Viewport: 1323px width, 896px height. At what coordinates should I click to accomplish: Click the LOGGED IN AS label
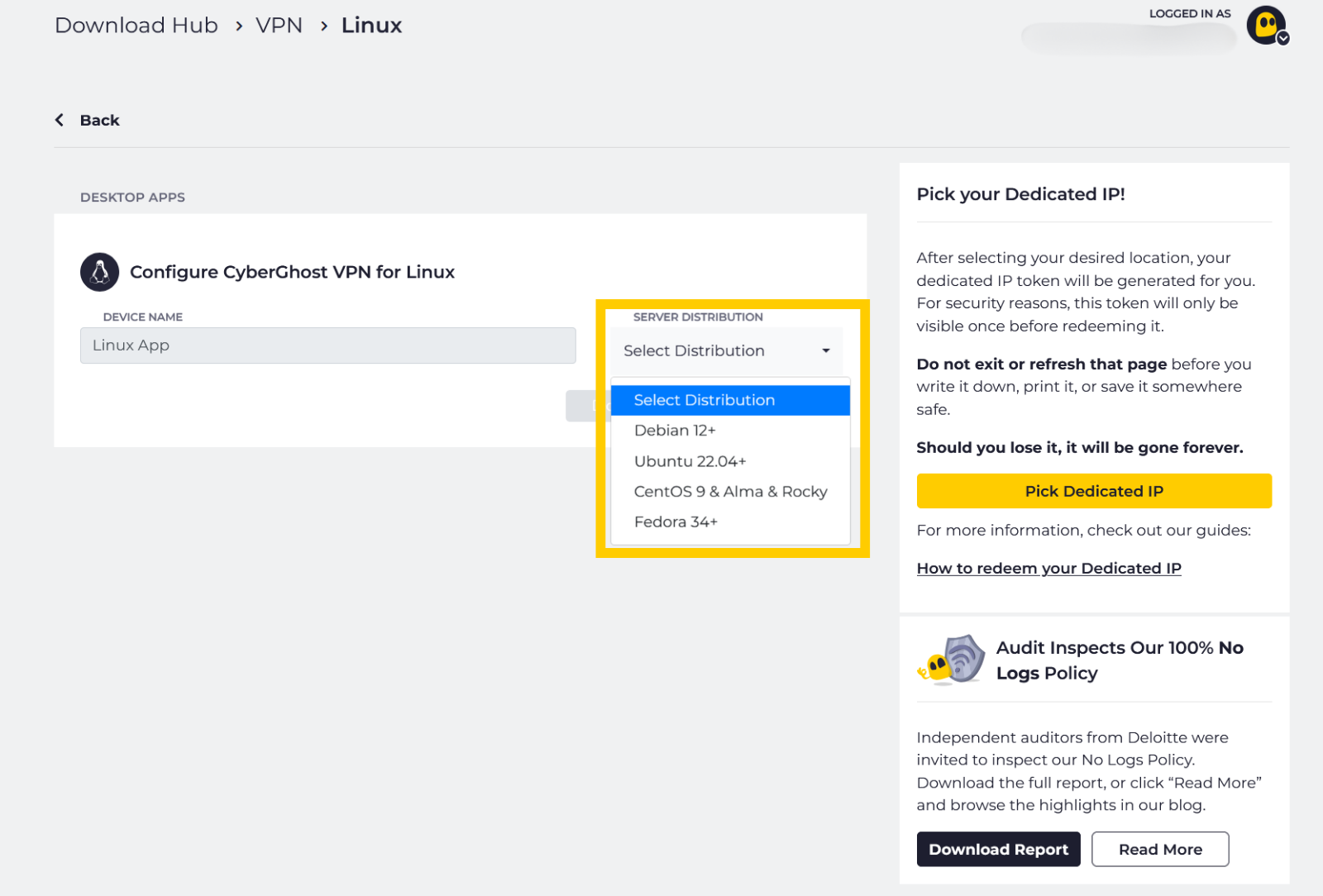(1190, 13)
